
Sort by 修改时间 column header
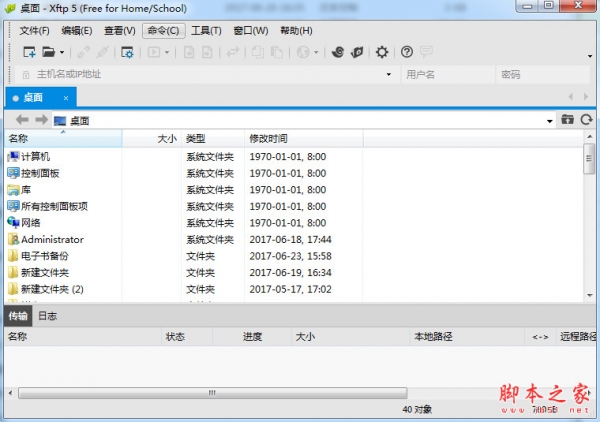pos(304,138)
